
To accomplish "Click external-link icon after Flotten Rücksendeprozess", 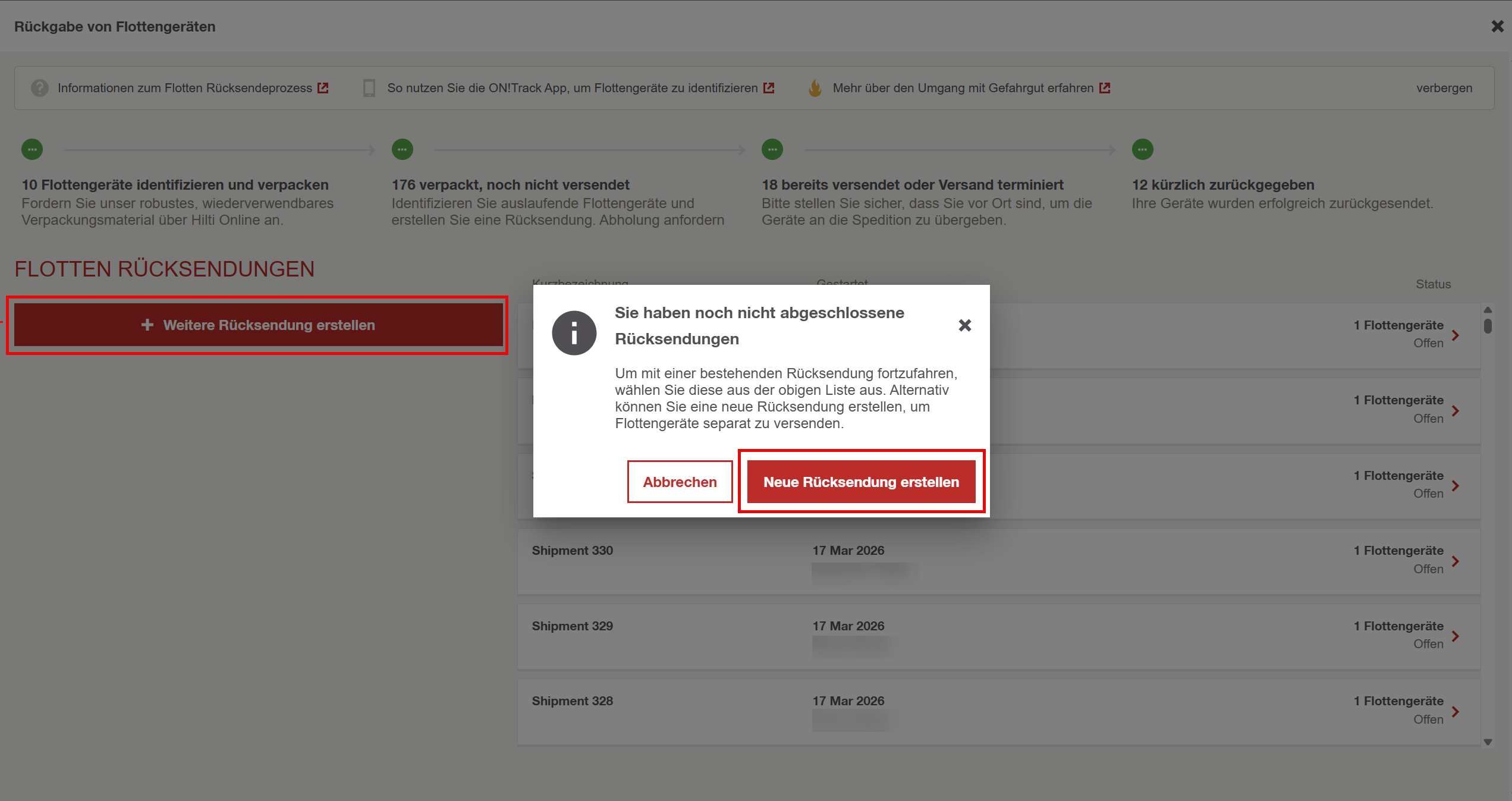I will pyautogui.click(x=323, y=88).
